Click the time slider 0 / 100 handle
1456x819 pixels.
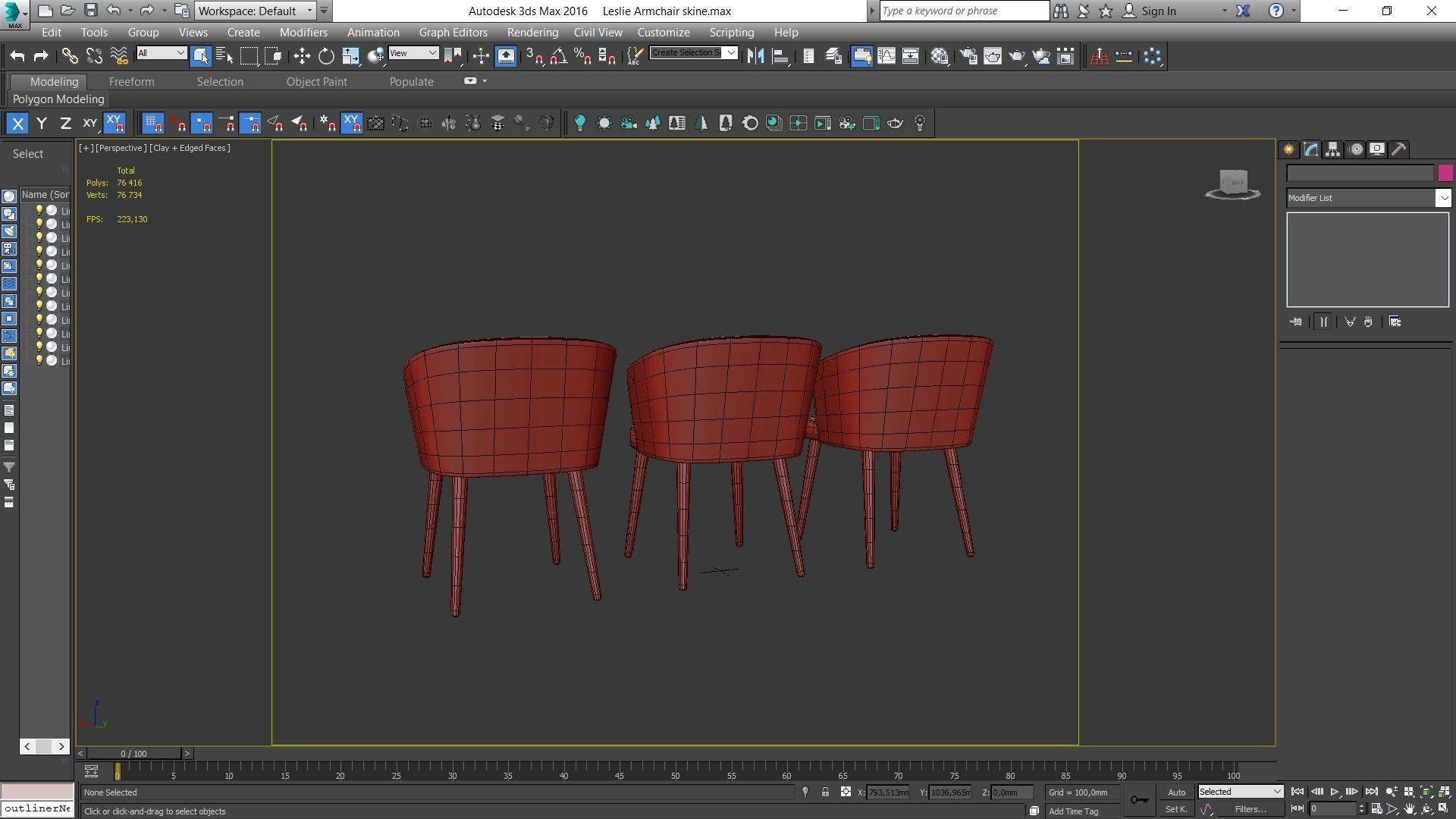(133, 754)
